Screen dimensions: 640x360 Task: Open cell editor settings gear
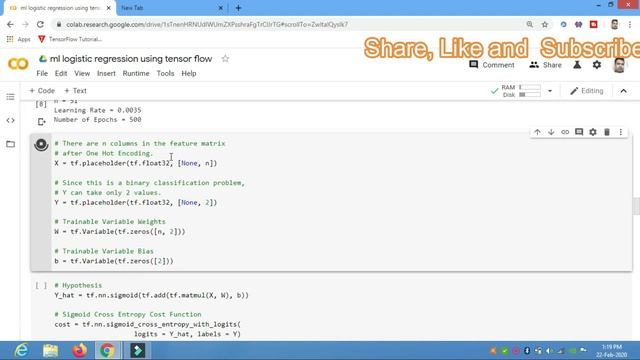tap(593, 132)
